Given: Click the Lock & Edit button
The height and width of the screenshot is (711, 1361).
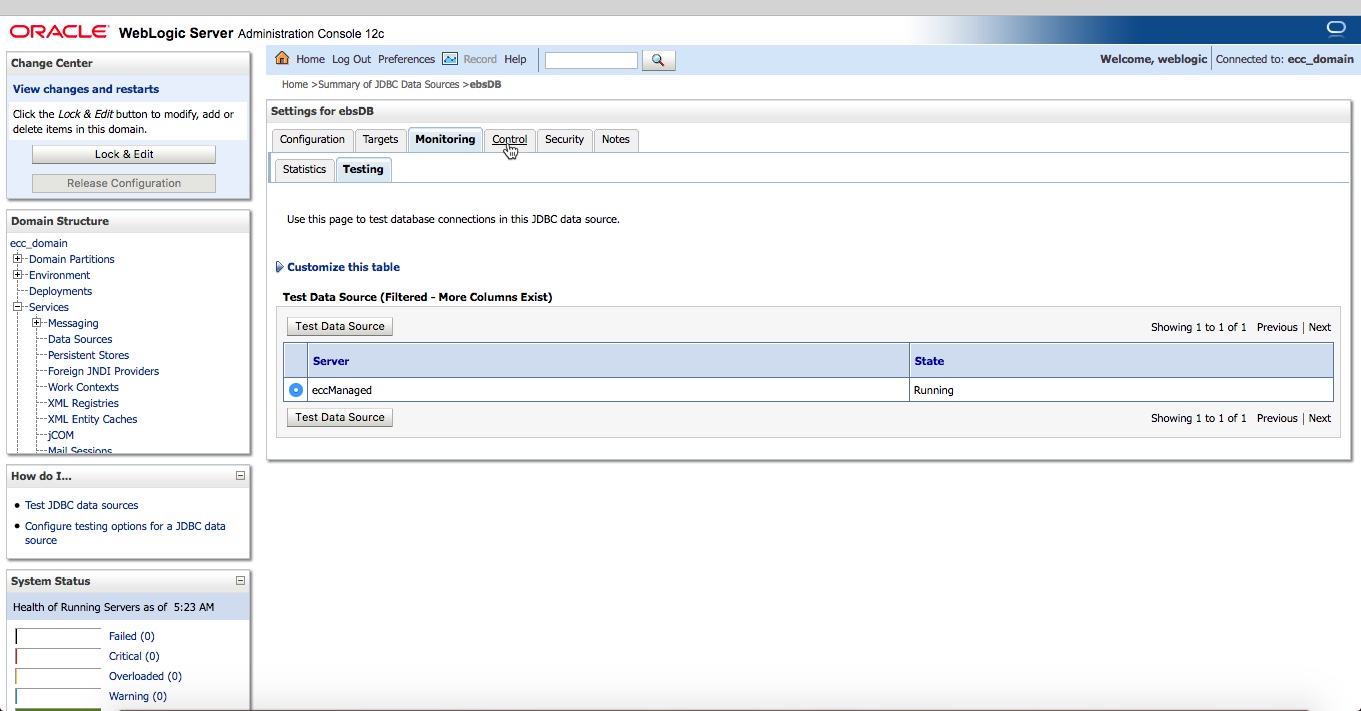Looking at the screenshot, I should [x=124, y=154].
